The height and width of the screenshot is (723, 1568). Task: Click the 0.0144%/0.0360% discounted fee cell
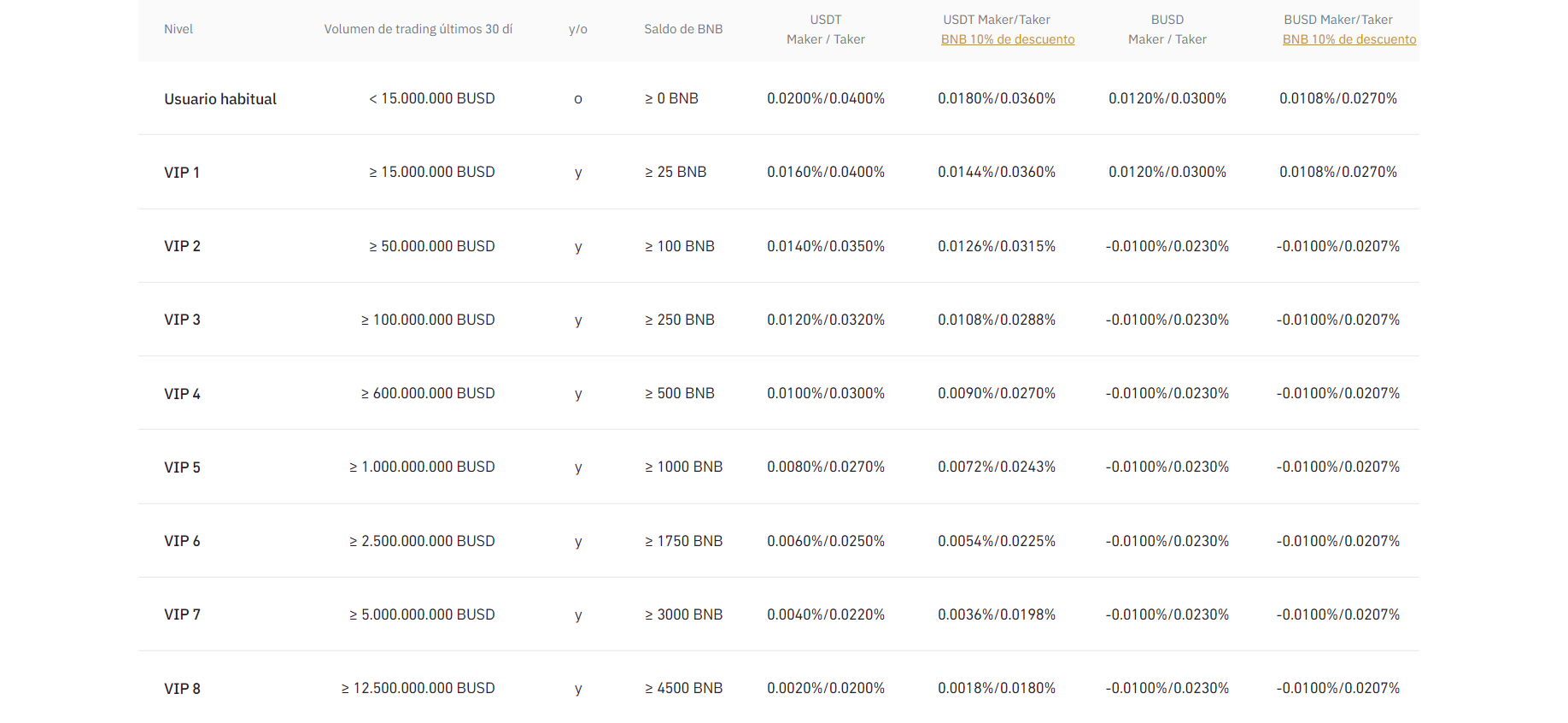(997, 172)
